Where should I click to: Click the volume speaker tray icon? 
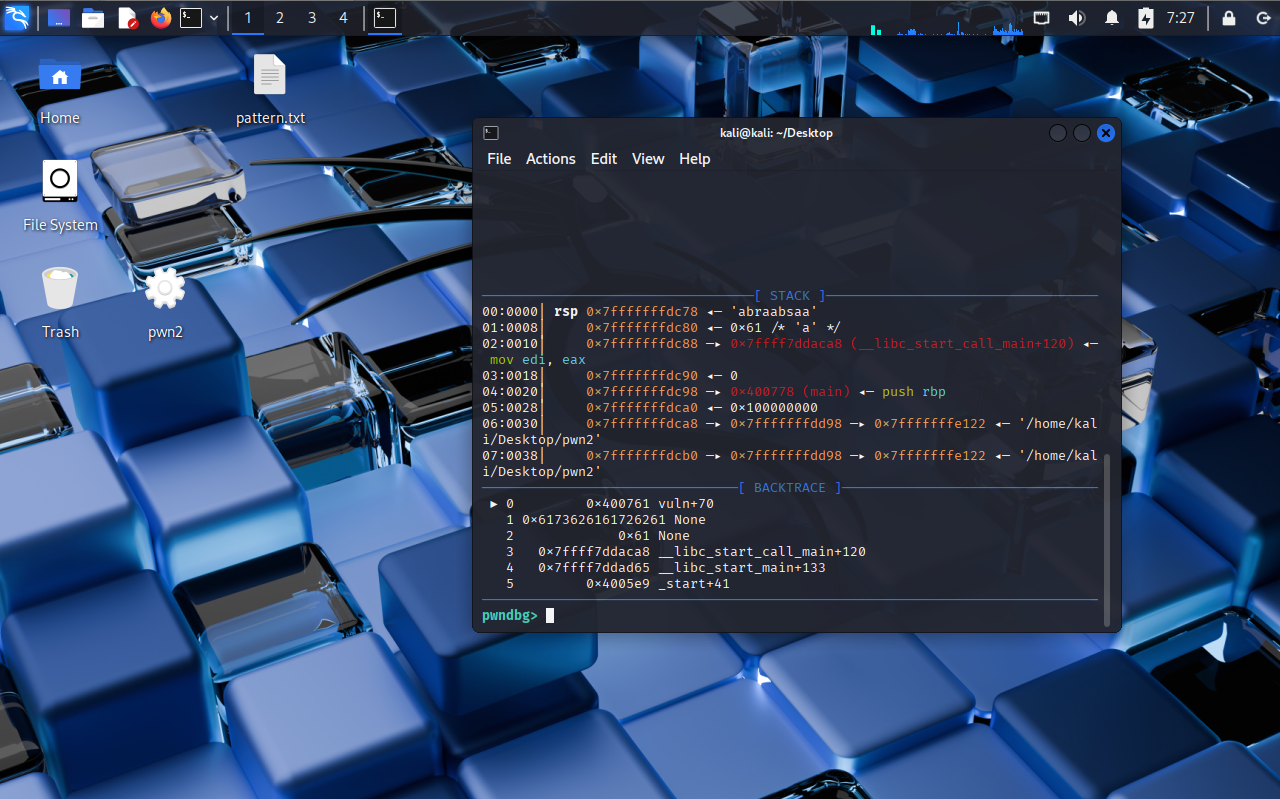[1076, 18]
